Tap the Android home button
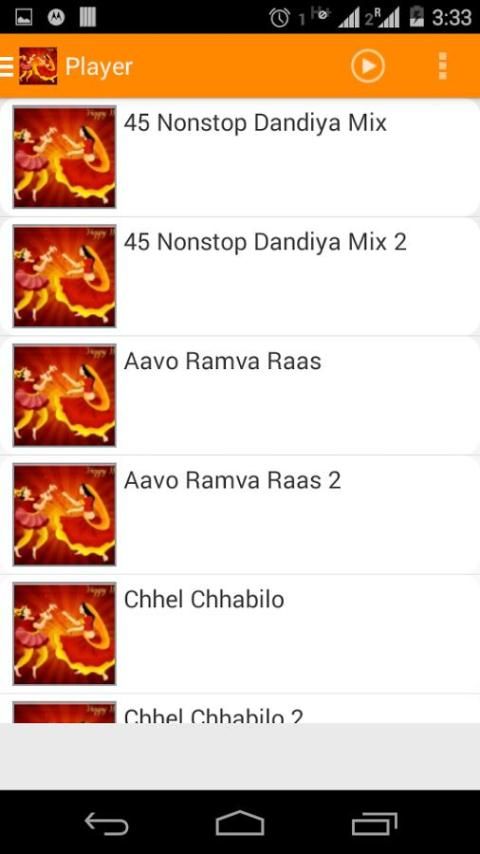Image resolution: width=480 pixels, height=854 pixels. tap(240, 823)
